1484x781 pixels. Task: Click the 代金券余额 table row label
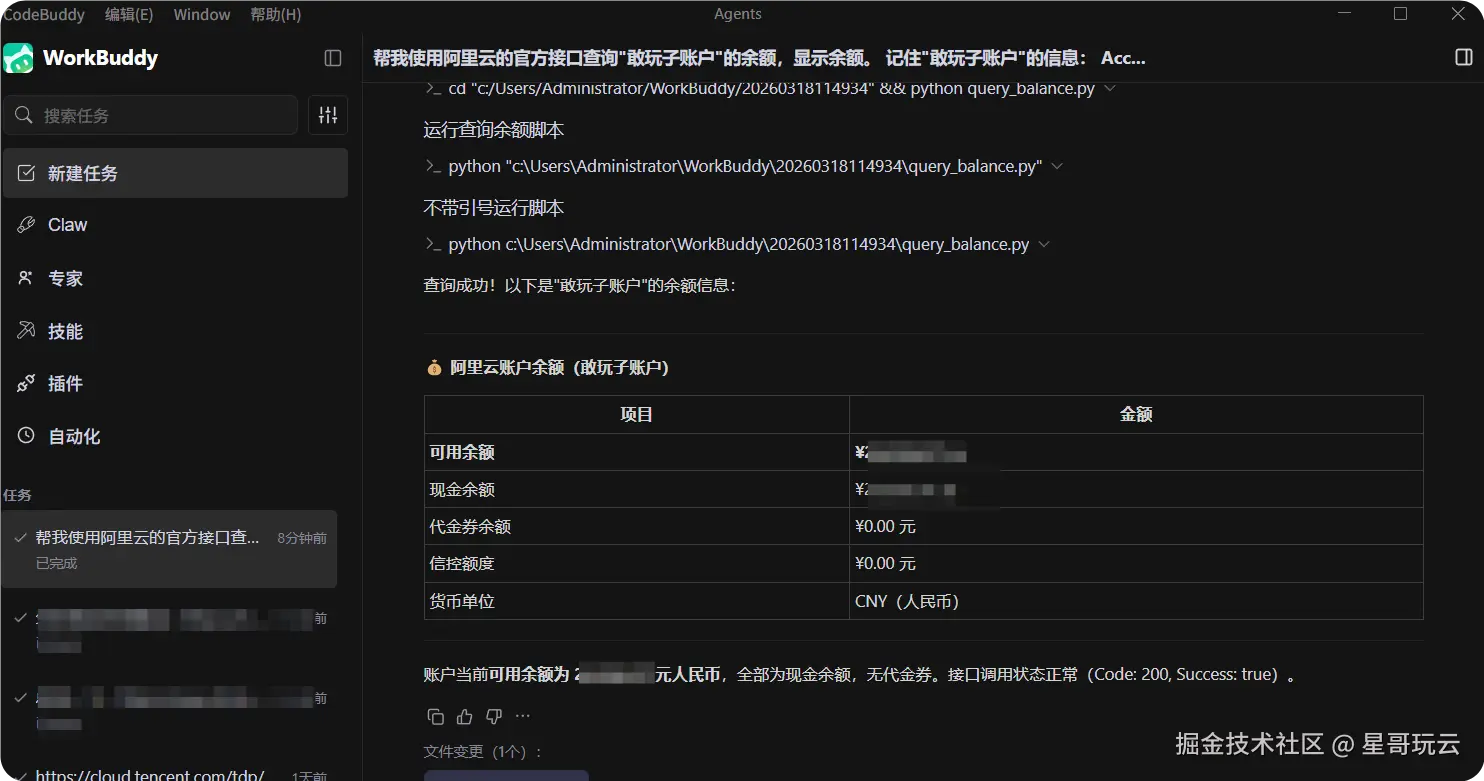(x=470, y=526)
